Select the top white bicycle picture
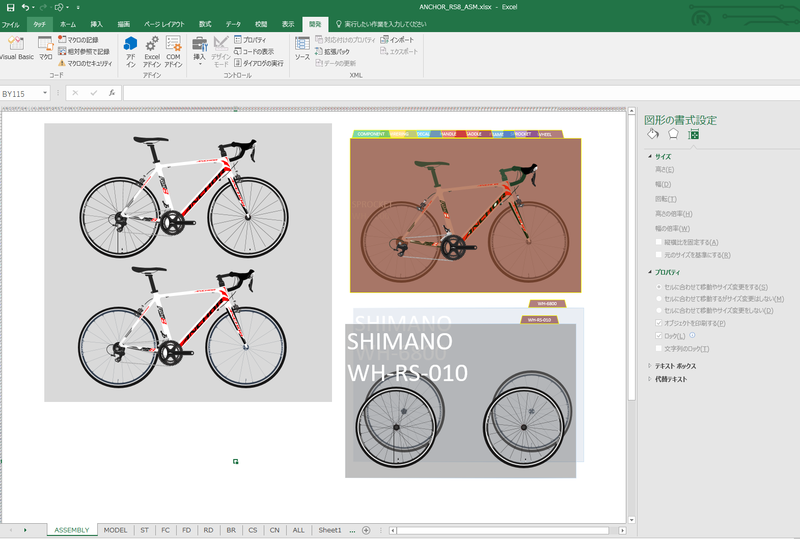Screen dimensions: 800x539 click(184, 197)
